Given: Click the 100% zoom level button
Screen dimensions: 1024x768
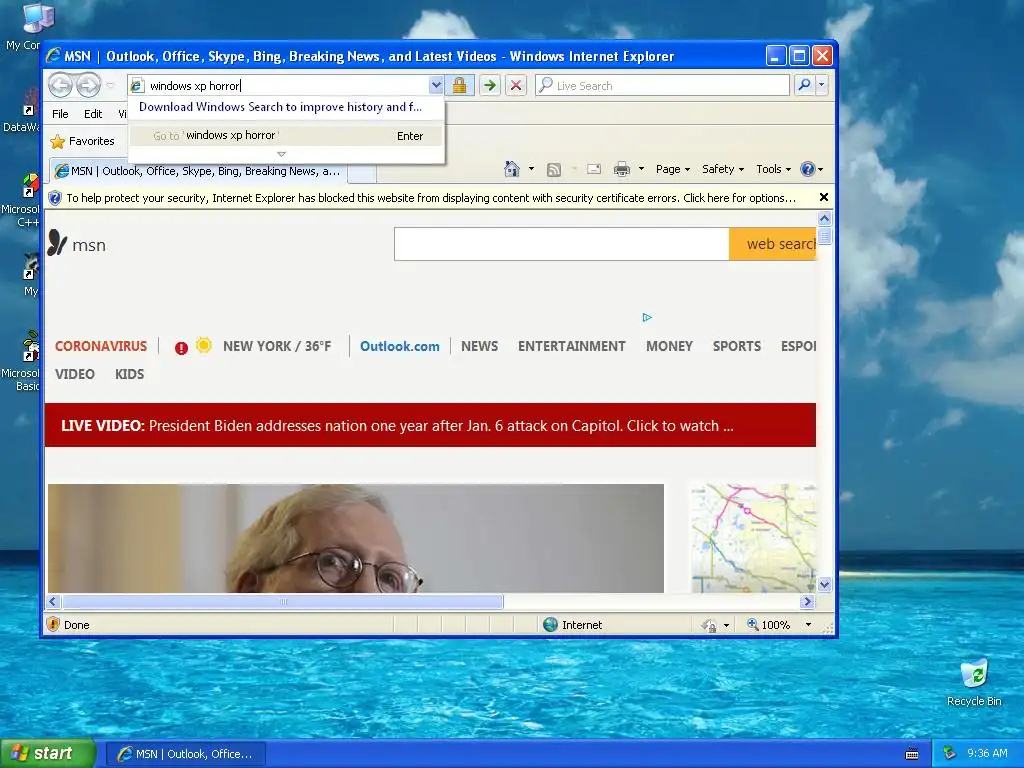Looking at the screenshot, I should point(769,625).
